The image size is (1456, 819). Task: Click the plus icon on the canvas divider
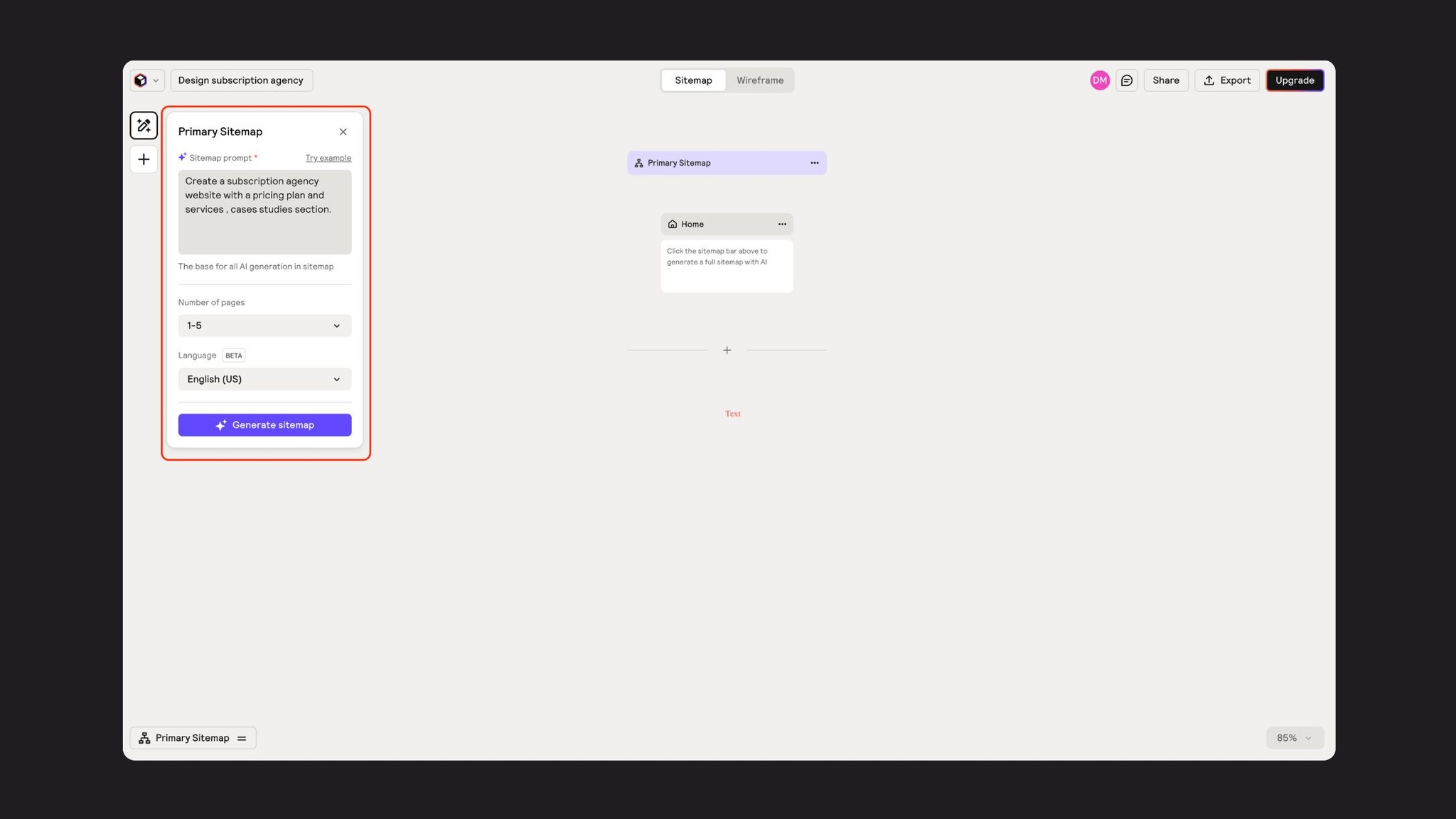727,350
